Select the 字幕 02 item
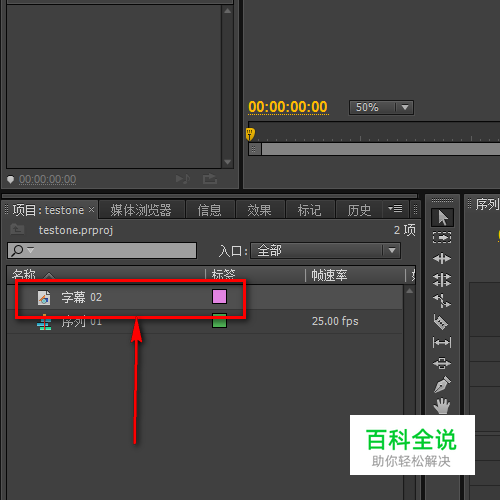This screenshot has width=500, height=500. pos(205,297)
